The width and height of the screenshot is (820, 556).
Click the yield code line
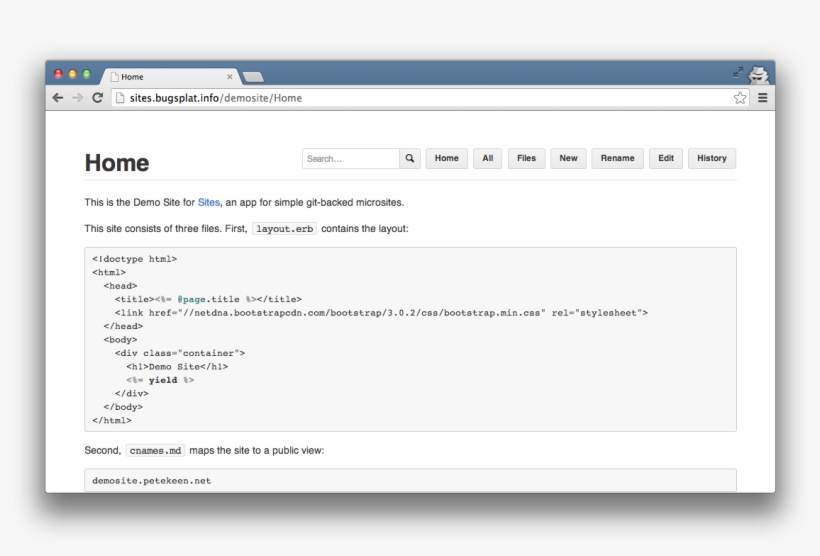tap(160, 380)
